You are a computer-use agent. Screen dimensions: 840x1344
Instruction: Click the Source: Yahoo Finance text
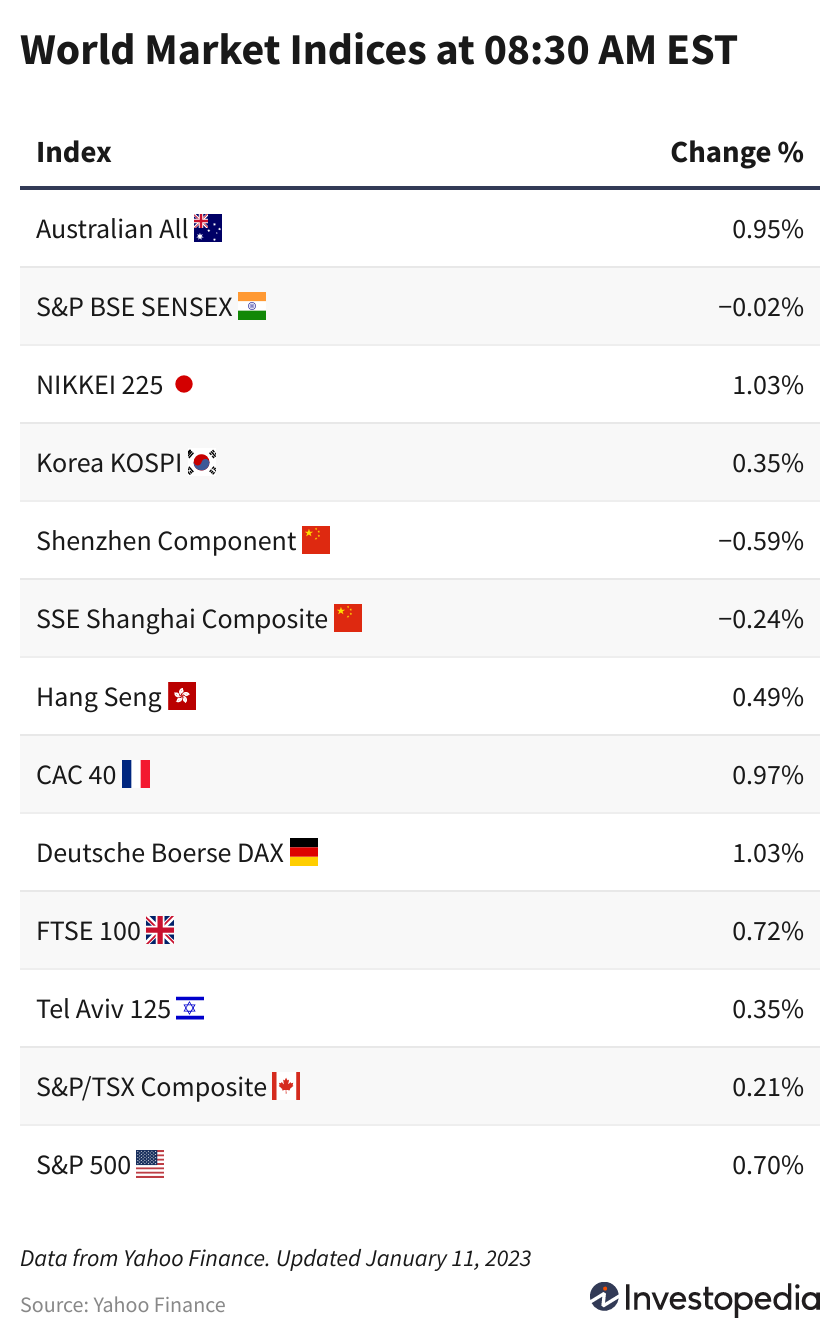(x=123, y=1304)
